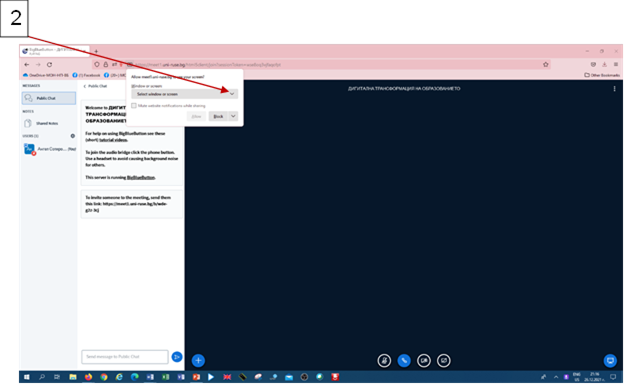Select the BigBlueButton browser tab
Screen dimensions: 625x385
point(55,51)
